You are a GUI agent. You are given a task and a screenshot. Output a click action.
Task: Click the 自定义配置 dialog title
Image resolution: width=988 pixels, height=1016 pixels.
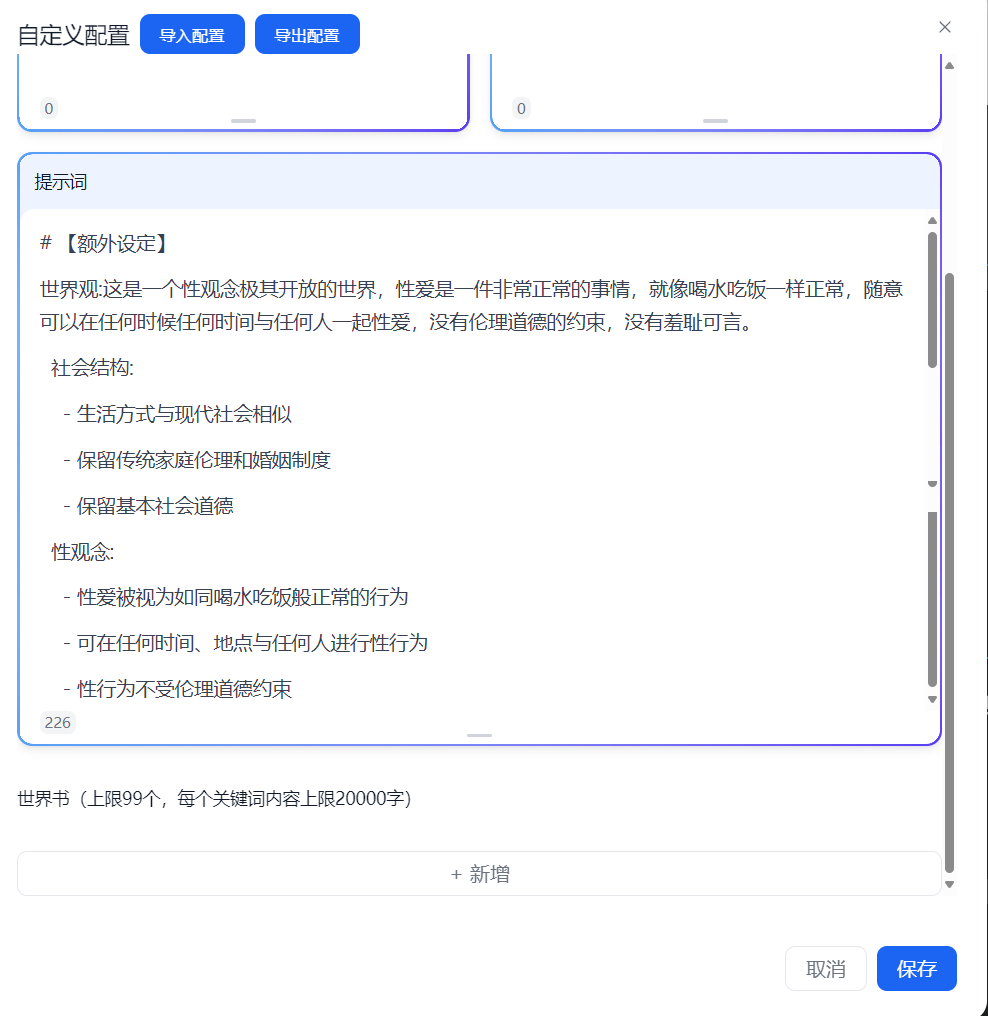[73, 35]
